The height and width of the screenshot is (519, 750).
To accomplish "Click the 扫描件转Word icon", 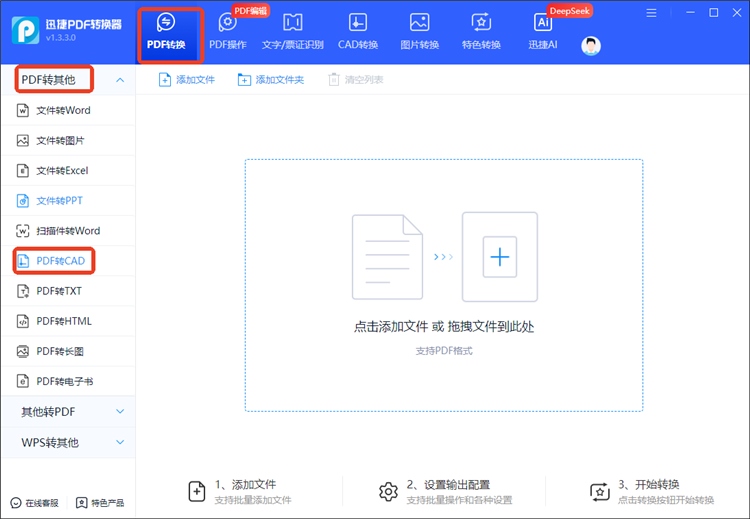I will point(22,231).
